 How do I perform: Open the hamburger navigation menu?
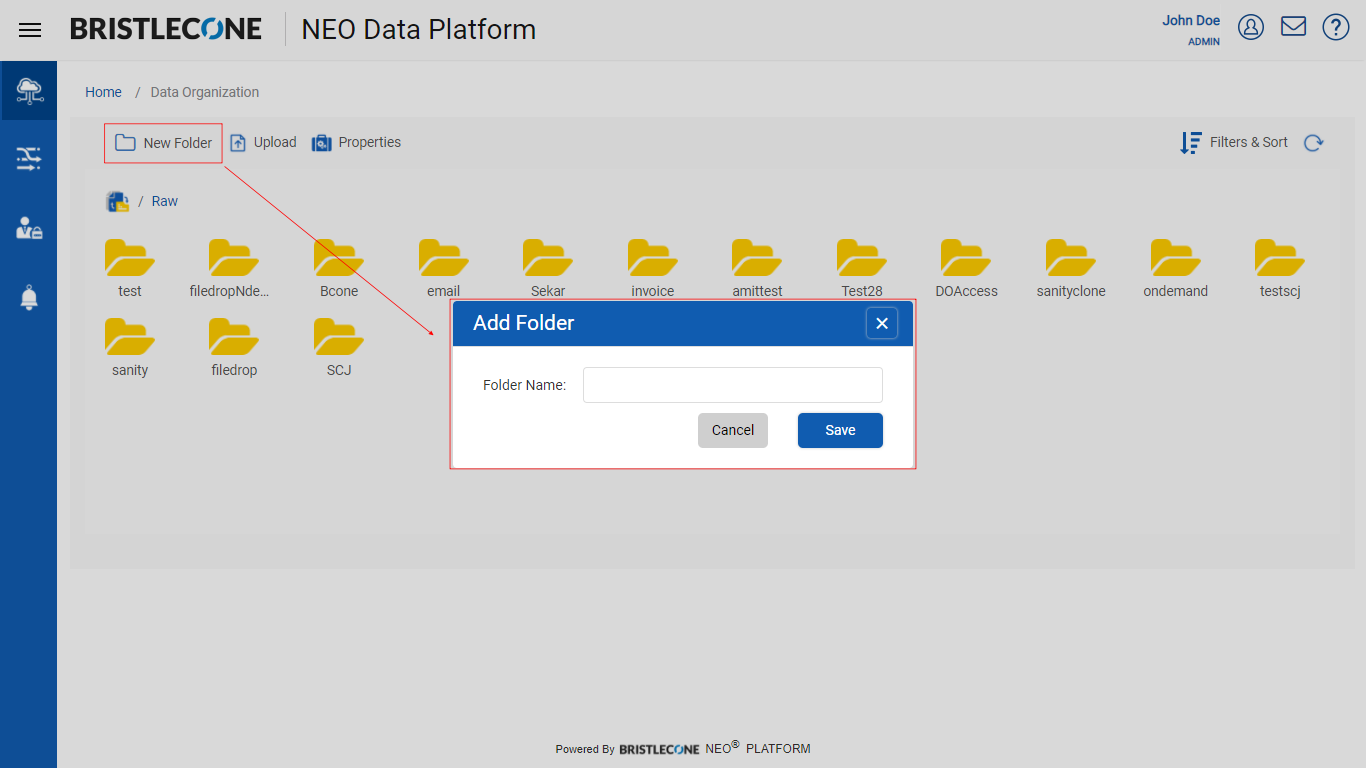pyautogui.click(x=30, y=30)
